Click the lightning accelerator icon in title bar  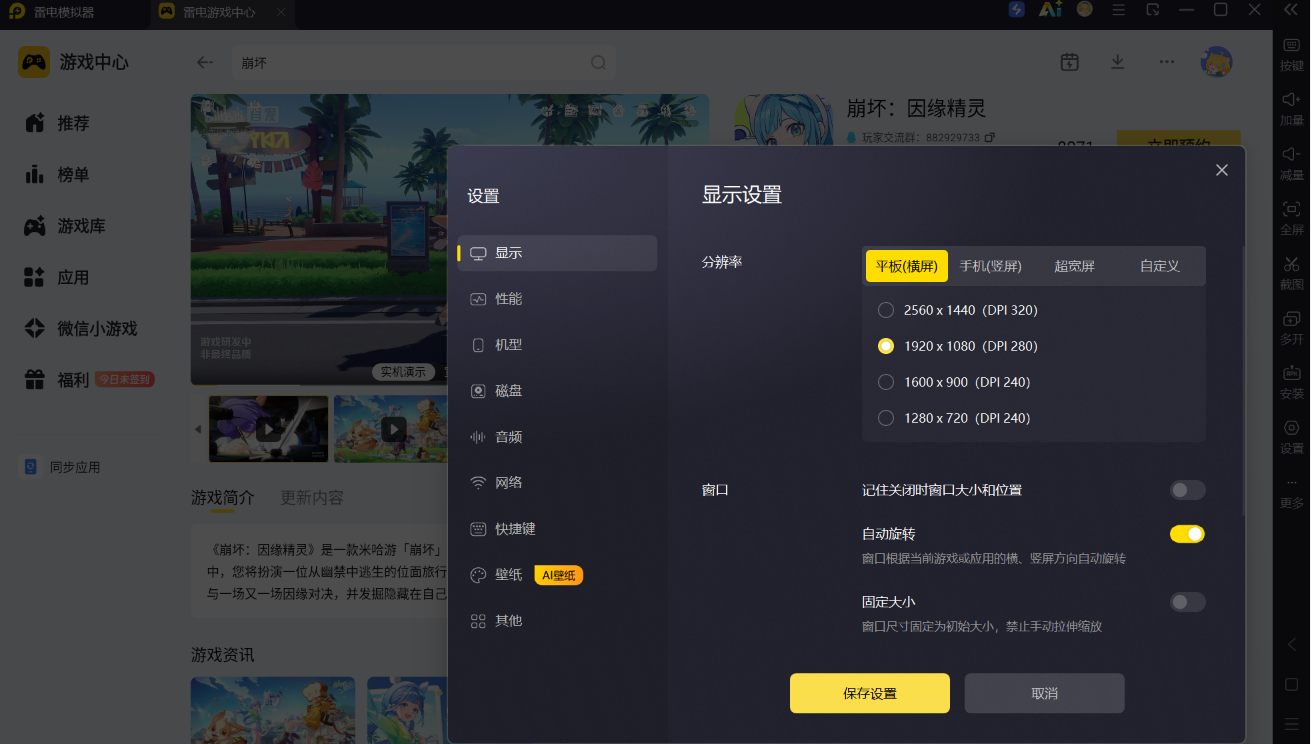[1017, 10]
